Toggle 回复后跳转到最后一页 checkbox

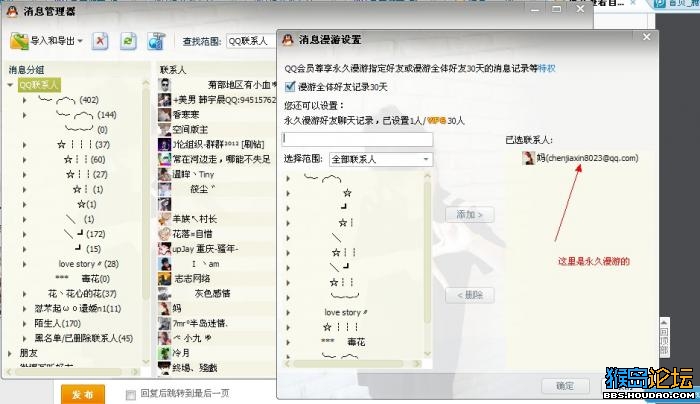point(130,395)
